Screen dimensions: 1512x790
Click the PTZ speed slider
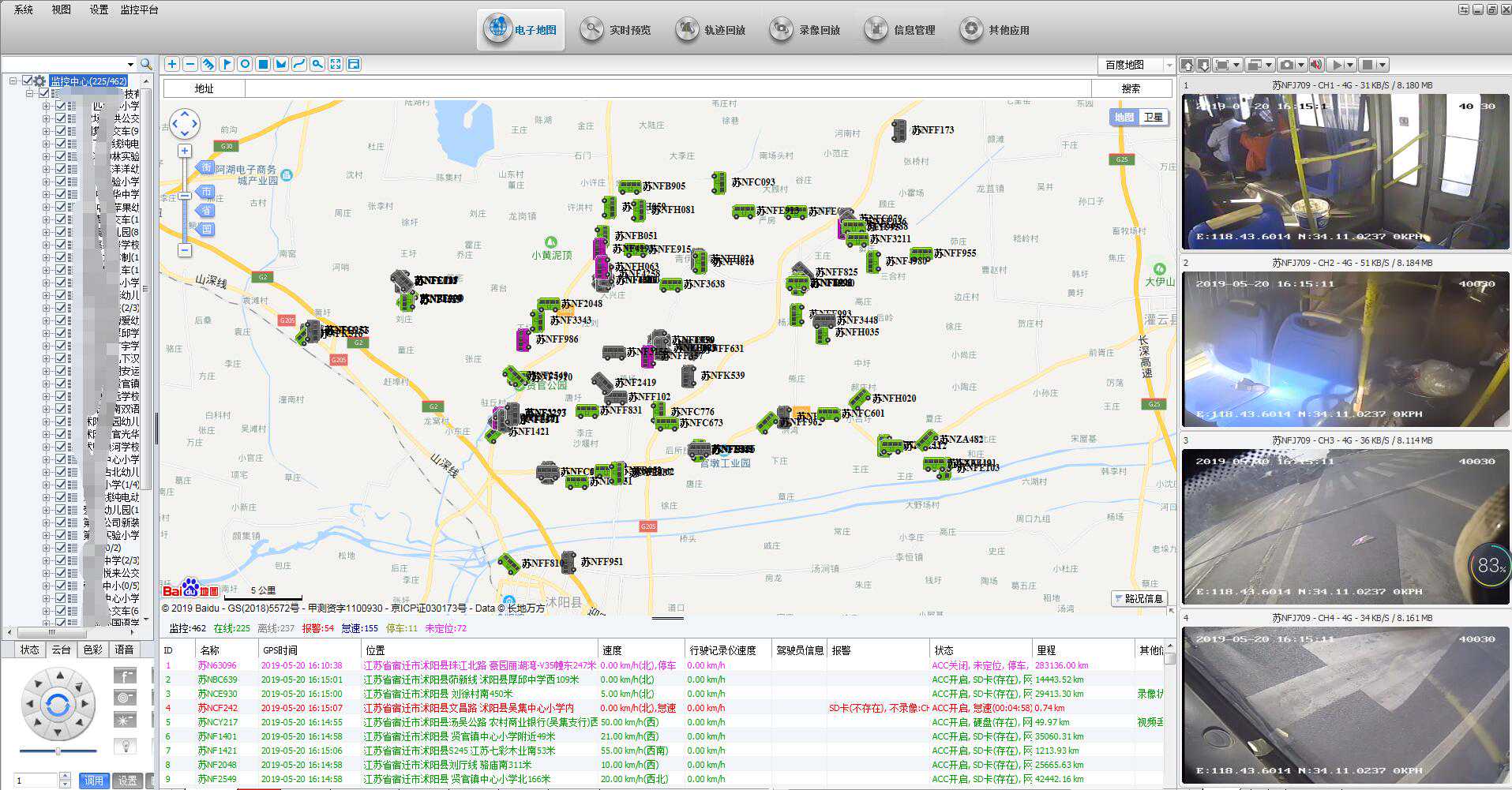click(x=58, y=751)
